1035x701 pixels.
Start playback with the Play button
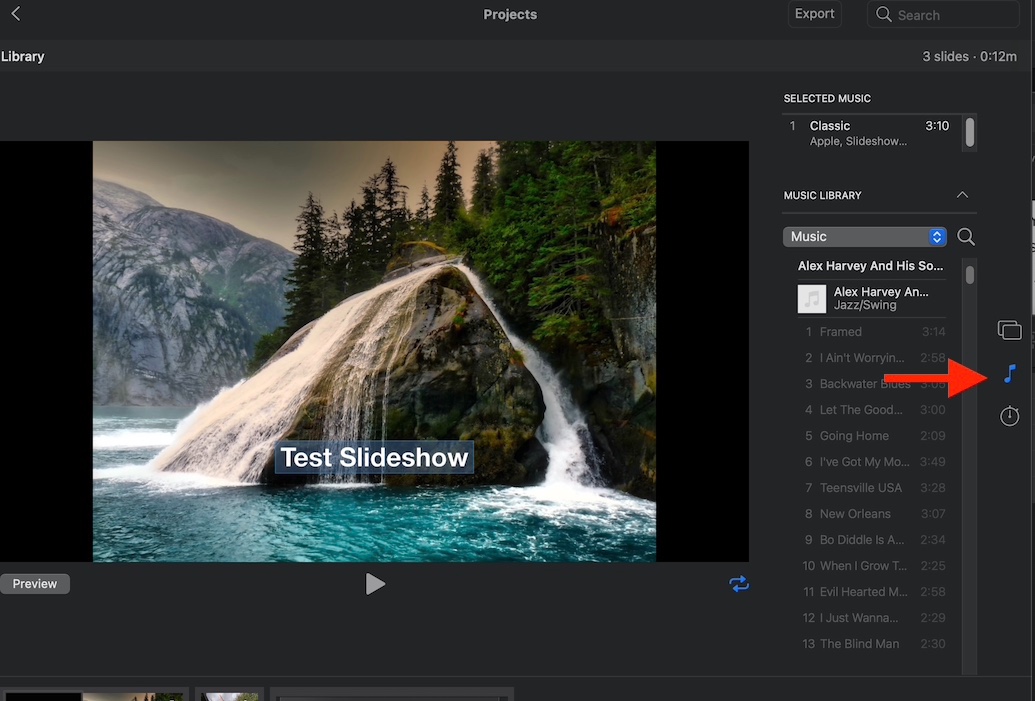(x=376, y=583)
